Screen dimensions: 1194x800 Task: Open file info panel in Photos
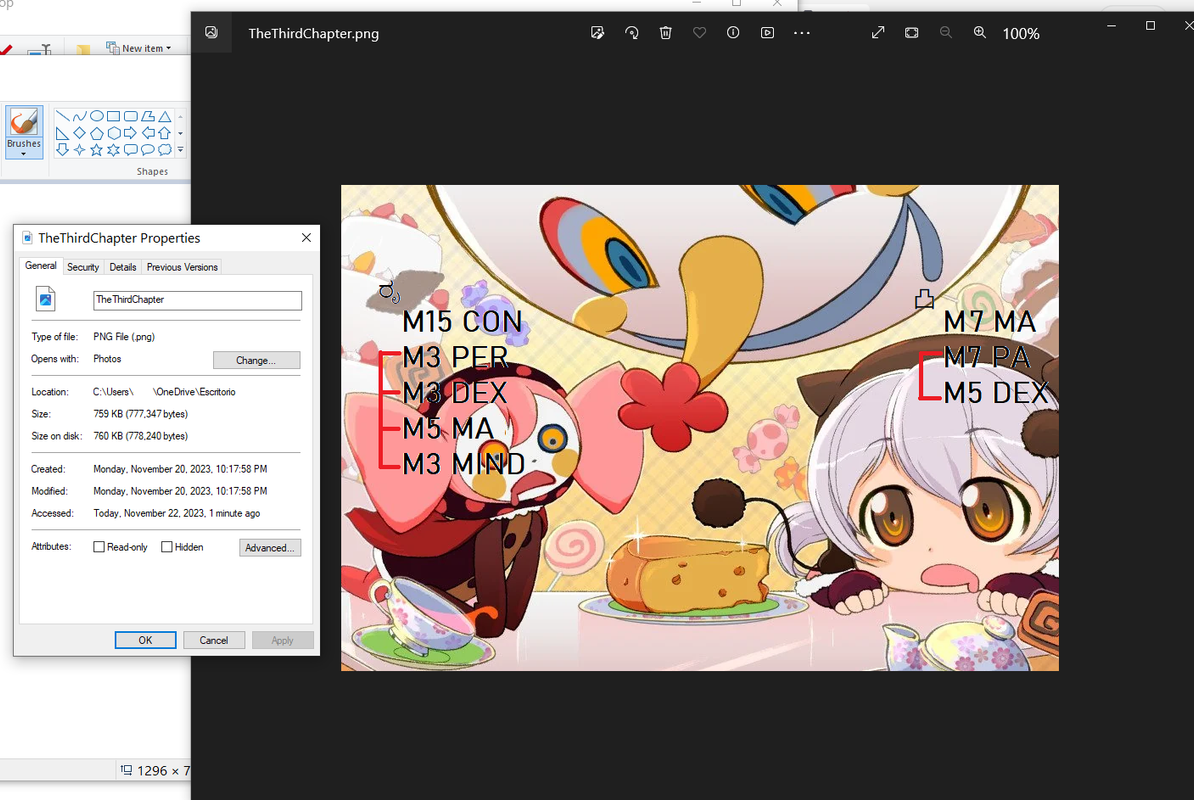[733, 33]
